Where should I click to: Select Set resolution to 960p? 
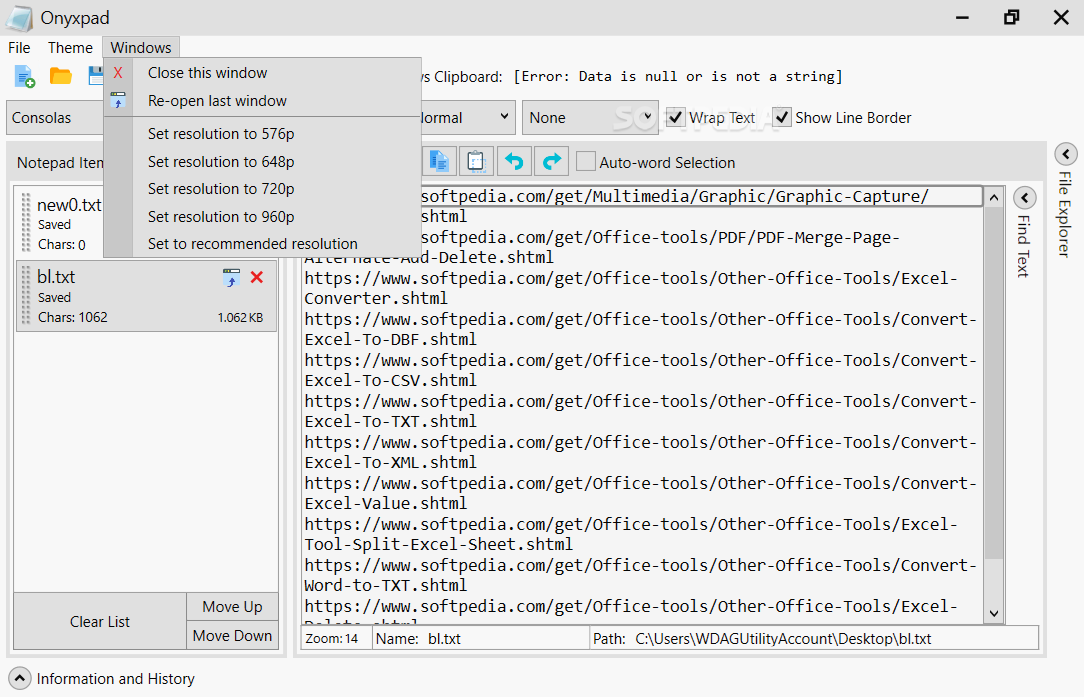263,216
